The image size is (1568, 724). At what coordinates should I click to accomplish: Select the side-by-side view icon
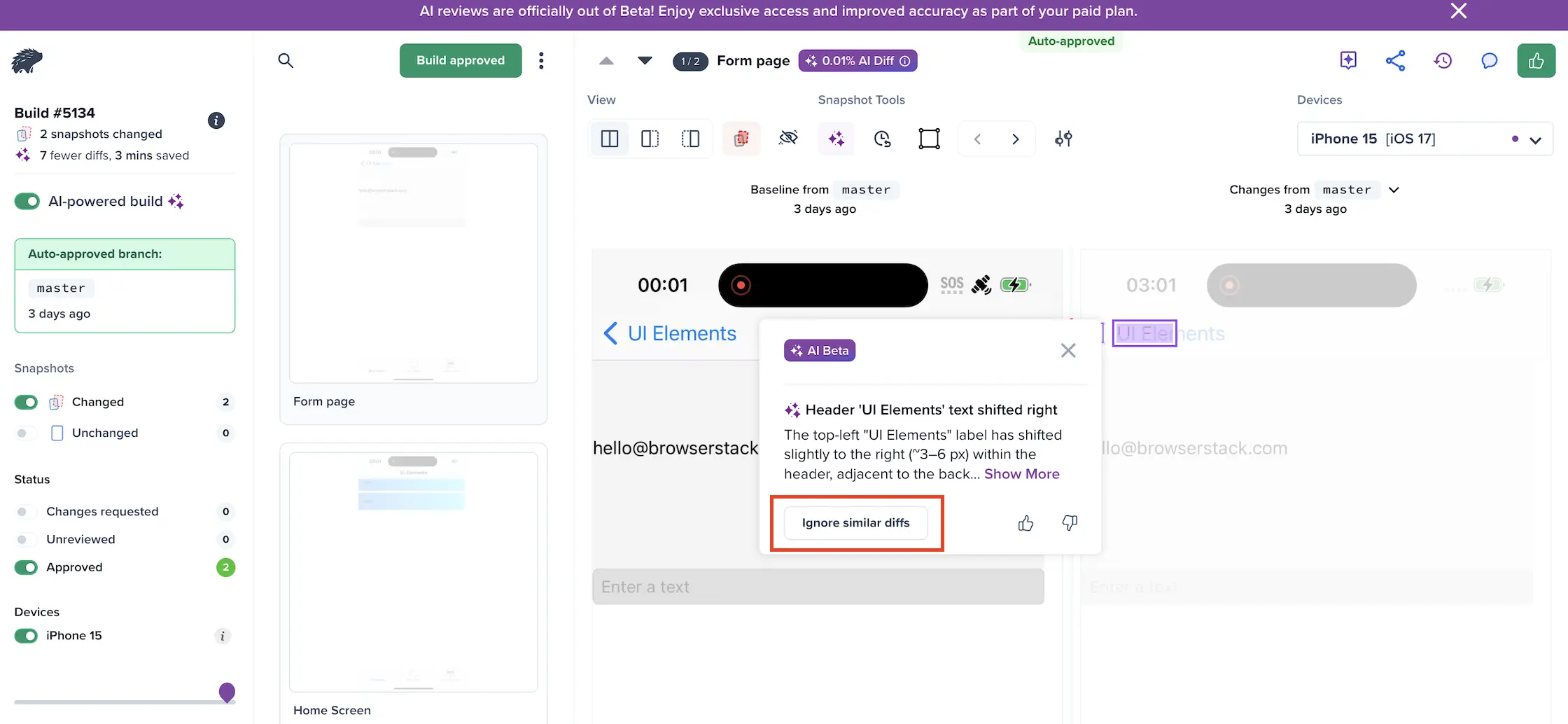coord(610,139)
